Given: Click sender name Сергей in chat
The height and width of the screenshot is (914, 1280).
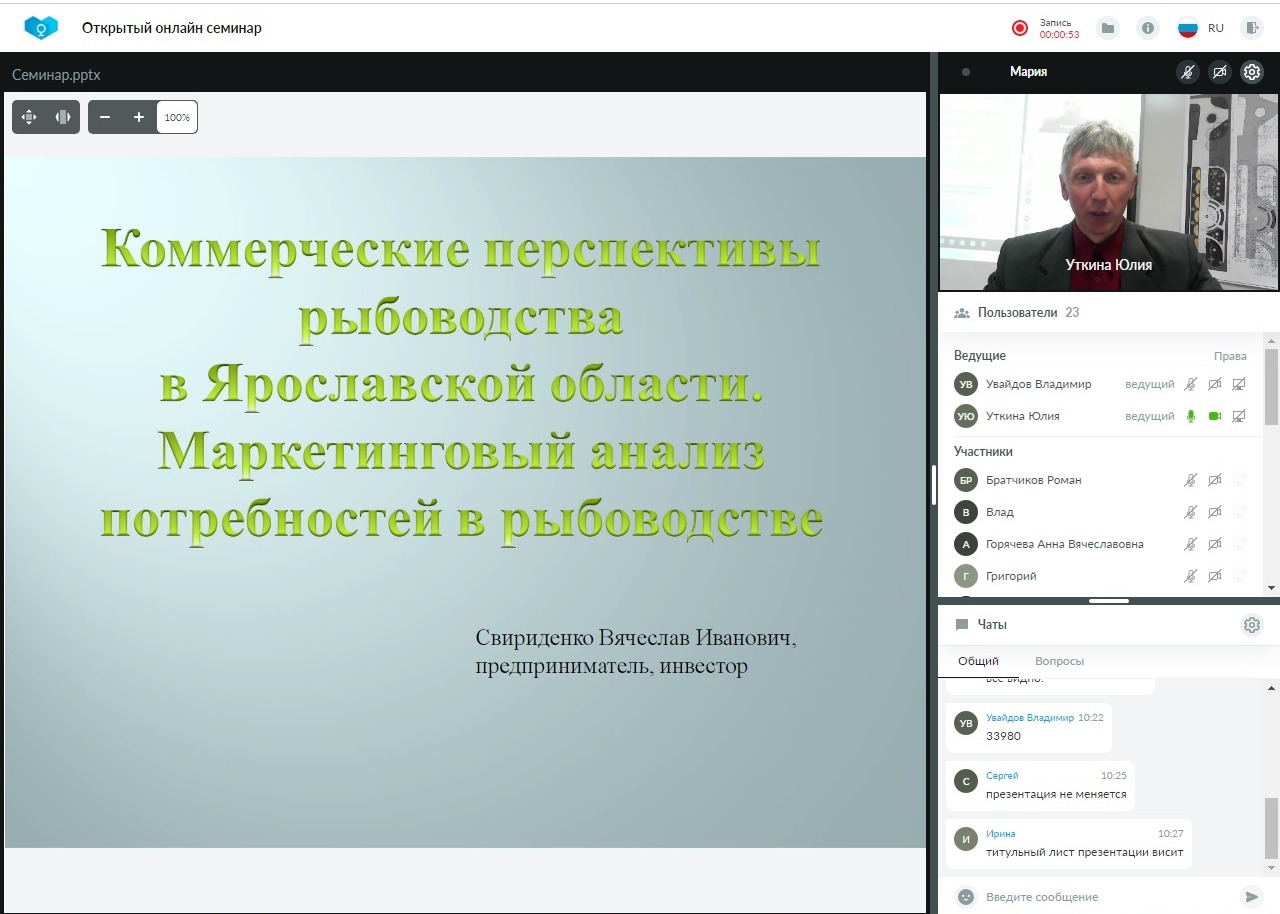Looking at the screenshot, I should coord(1002,776).
